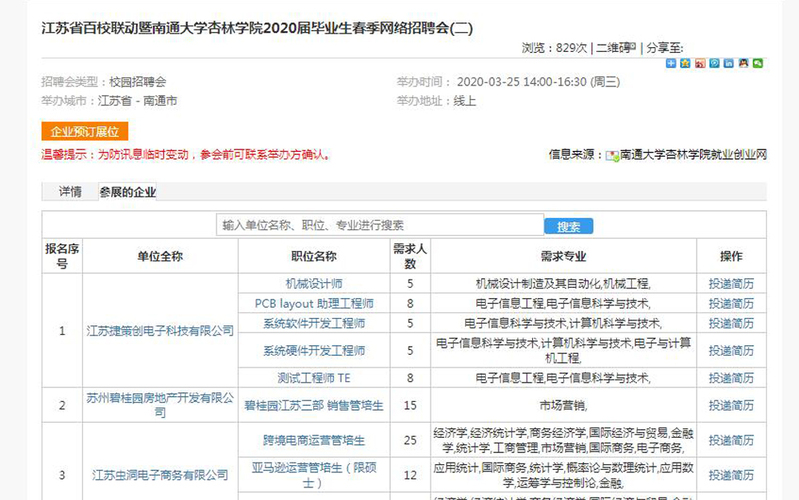This screenshot has width=799, height=500.
Task: Select the 参展的企业 tab
Action: pyautogui.click(x=127, y=192)
